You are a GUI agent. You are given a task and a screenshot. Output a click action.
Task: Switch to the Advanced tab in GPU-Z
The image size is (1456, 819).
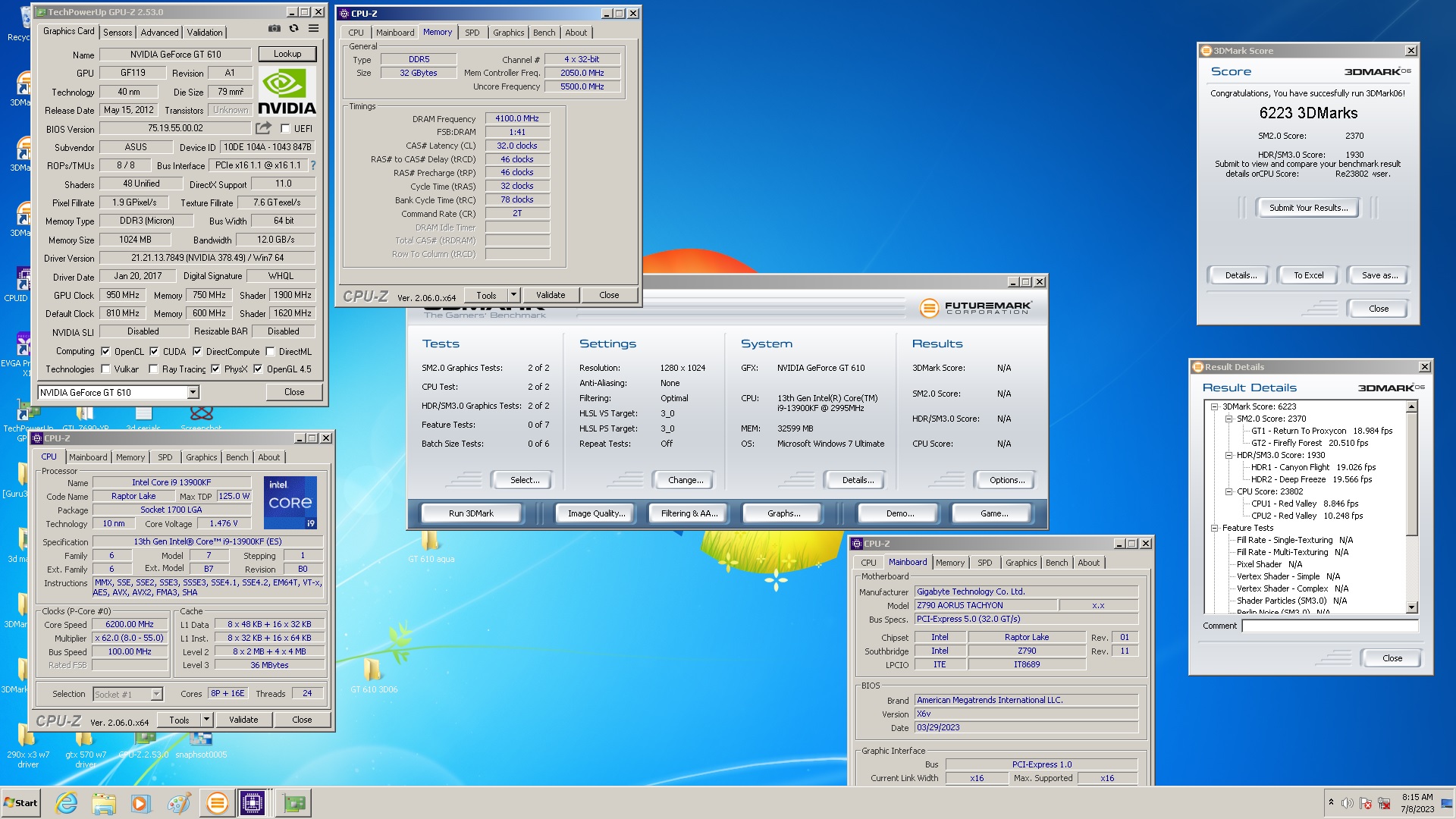[159, 32]
